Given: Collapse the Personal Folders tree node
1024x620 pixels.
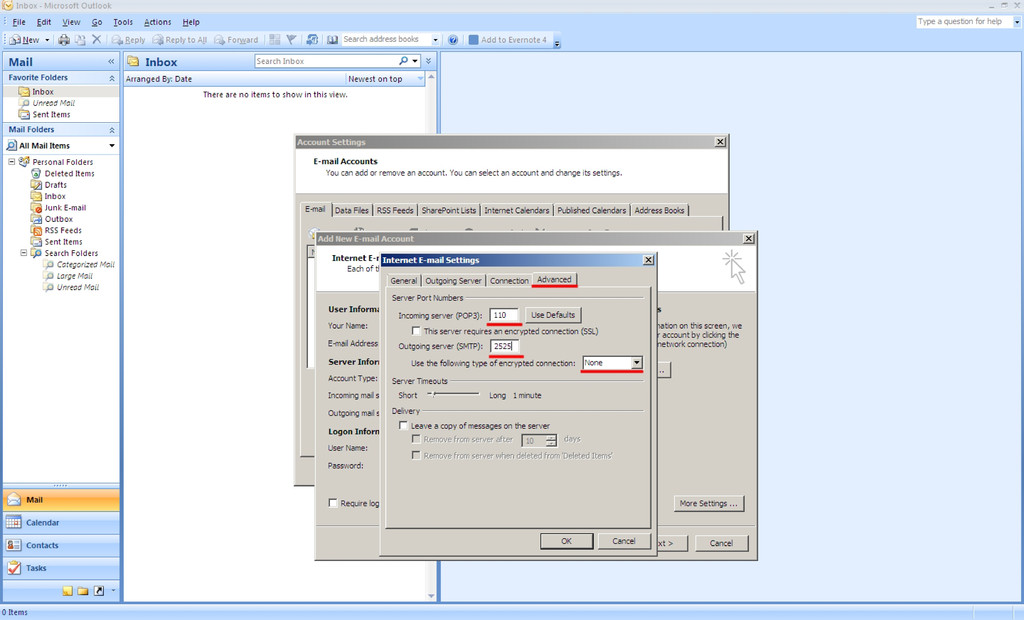Looking at the screenshot, I should (11, 161).
